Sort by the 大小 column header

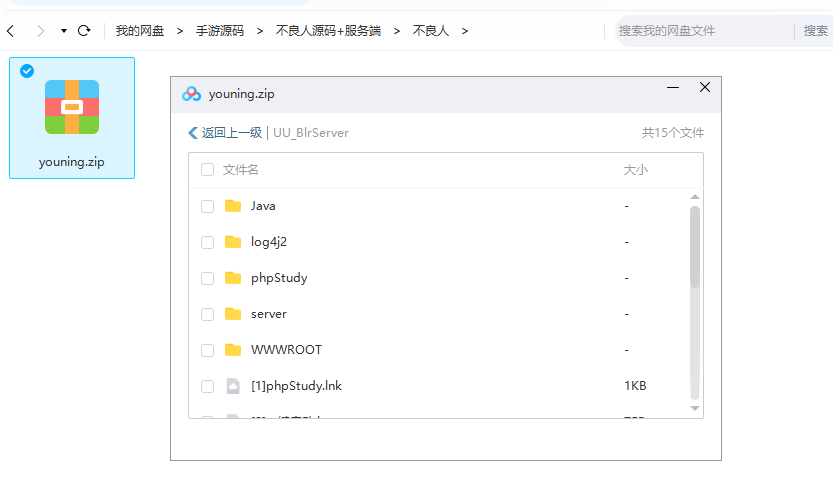pyautogui.click(x=635, y=169)
